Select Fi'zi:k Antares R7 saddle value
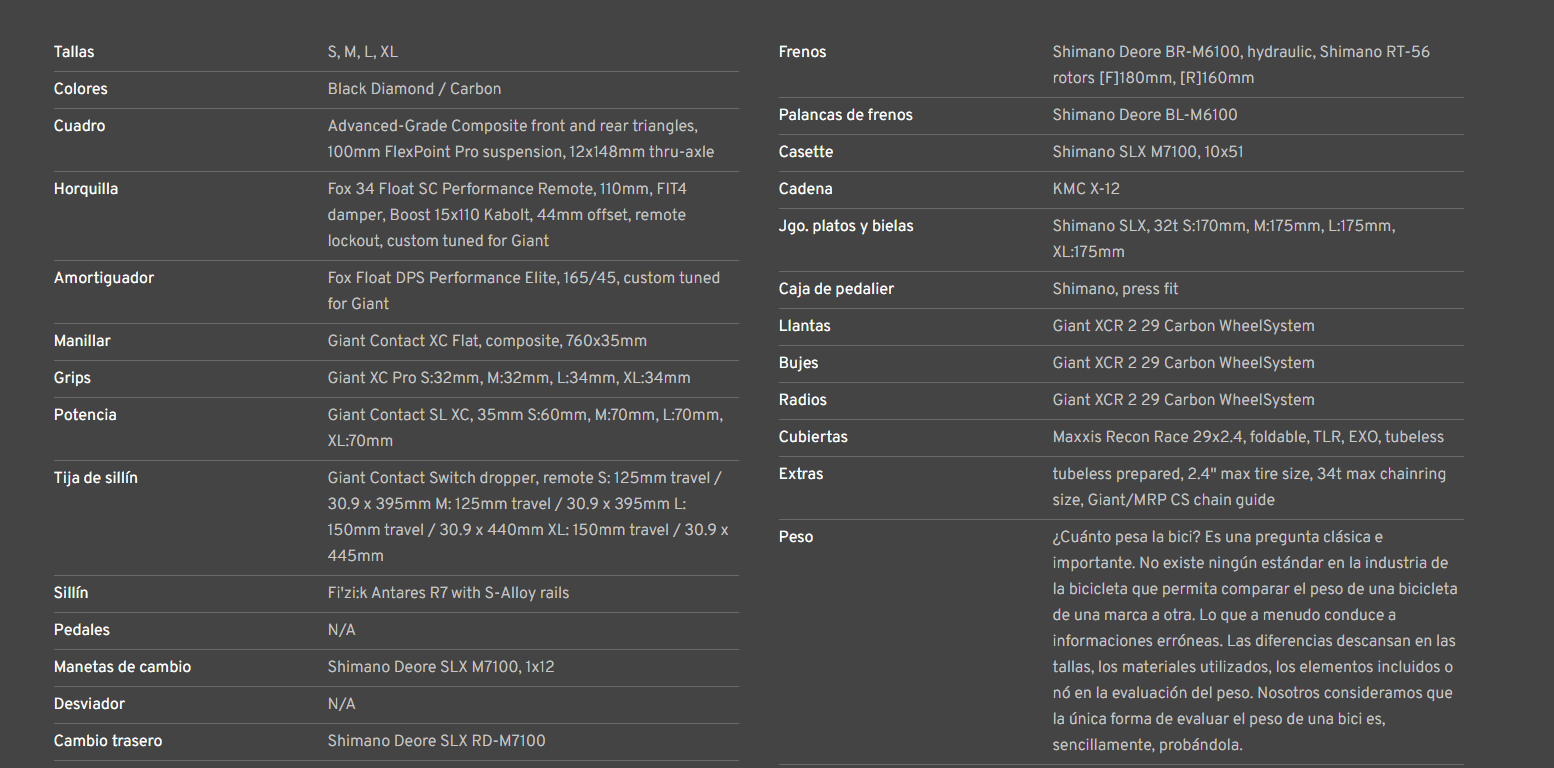The image size is (1554, 768). pyautogui.click(x=448, y=593)
